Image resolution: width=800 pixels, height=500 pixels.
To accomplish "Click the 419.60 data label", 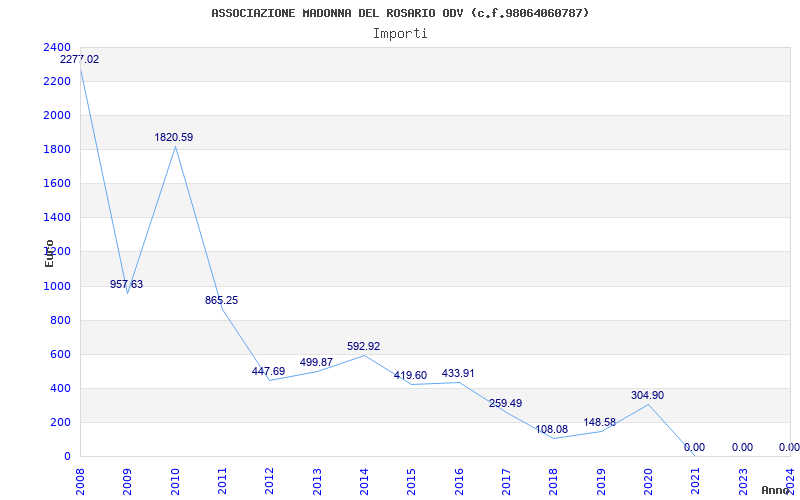I will click(410, 376).
